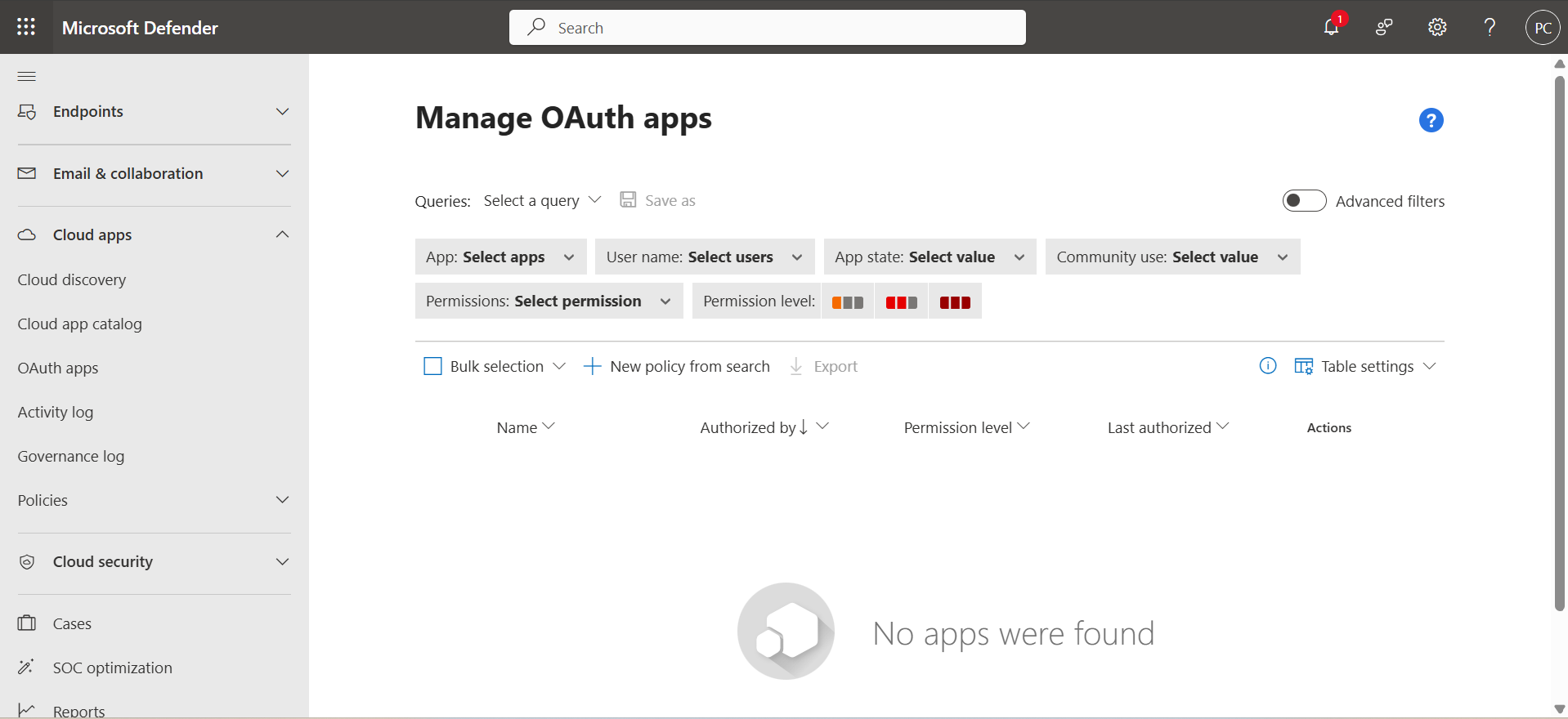Check the Bulk selection checkbox
Viewport: 1568px width, 719px height.
coord(432,366)
